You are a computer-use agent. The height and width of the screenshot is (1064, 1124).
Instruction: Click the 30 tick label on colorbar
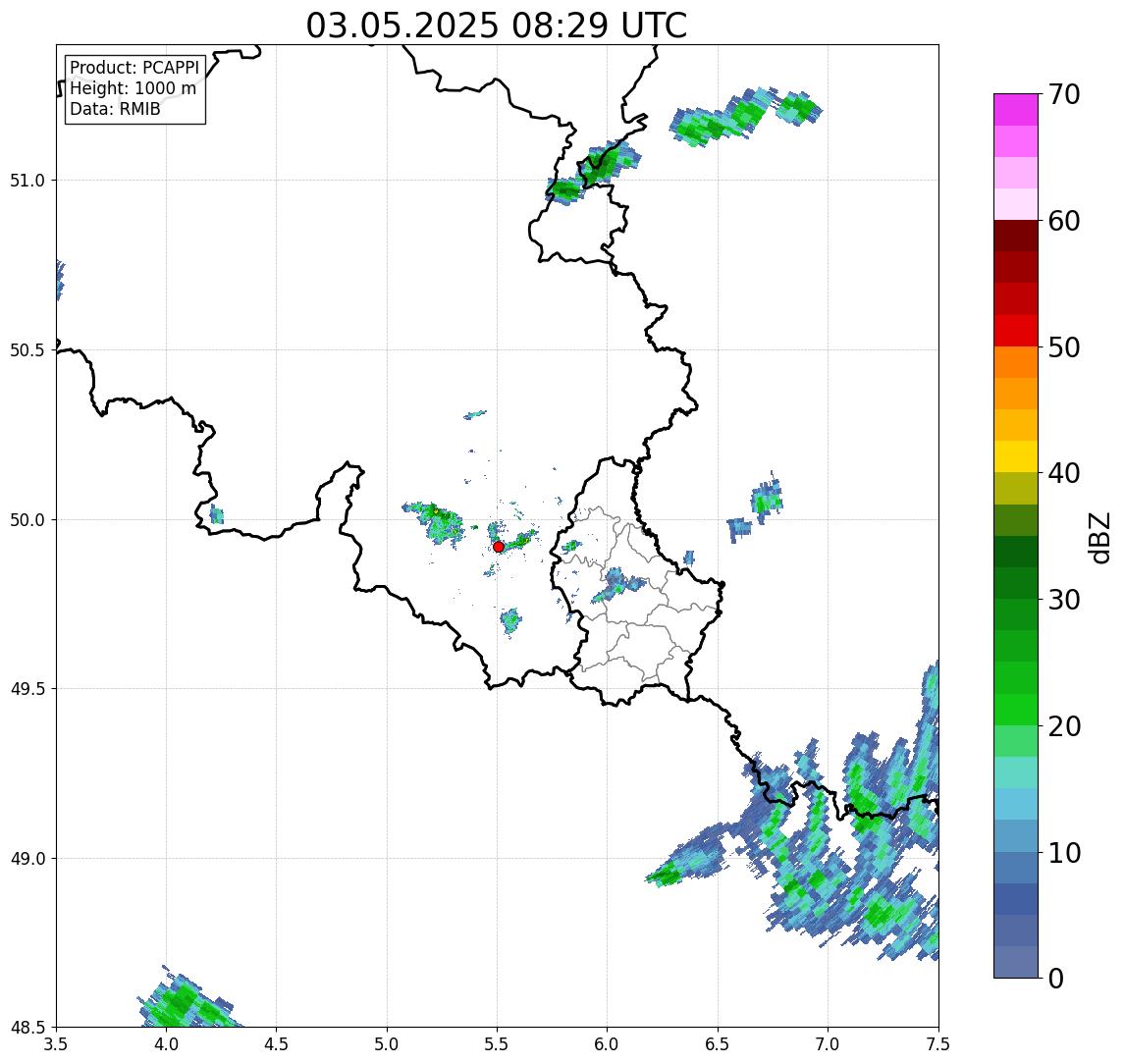coord(1064,600)
